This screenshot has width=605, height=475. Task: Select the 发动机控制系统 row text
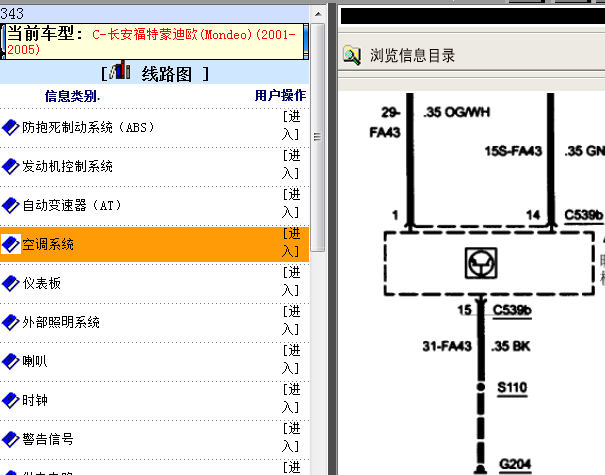pos(68,166)
